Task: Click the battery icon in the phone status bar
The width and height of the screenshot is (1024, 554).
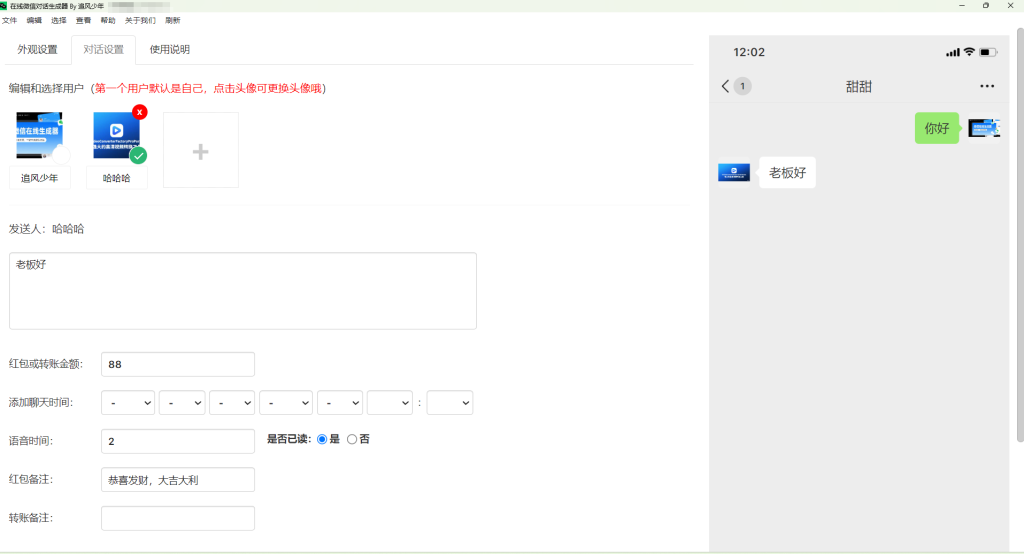Action: click(988, 52)
